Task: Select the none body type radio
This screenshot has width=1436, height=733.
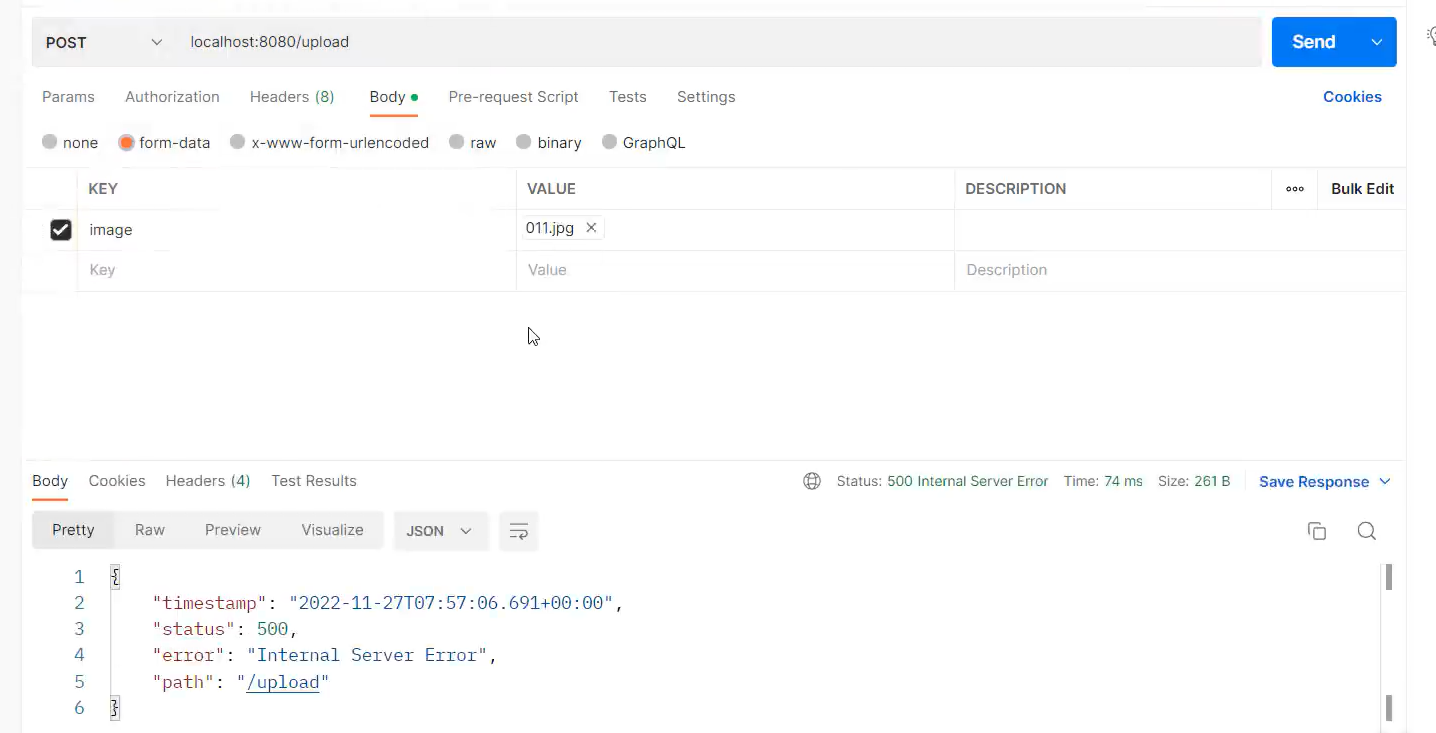Action: (50, 142)
